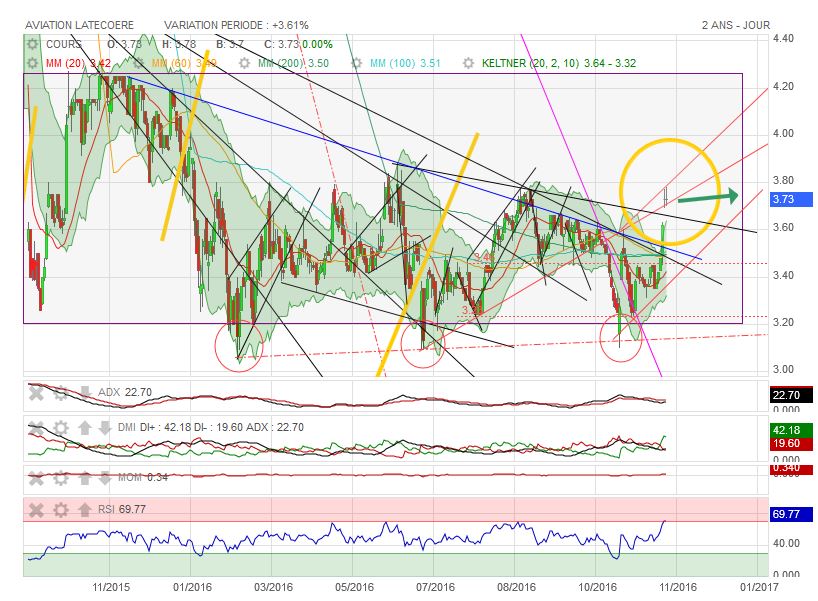Click the 4.40 price axis label
818x601 pixels.
pos(784,39)
